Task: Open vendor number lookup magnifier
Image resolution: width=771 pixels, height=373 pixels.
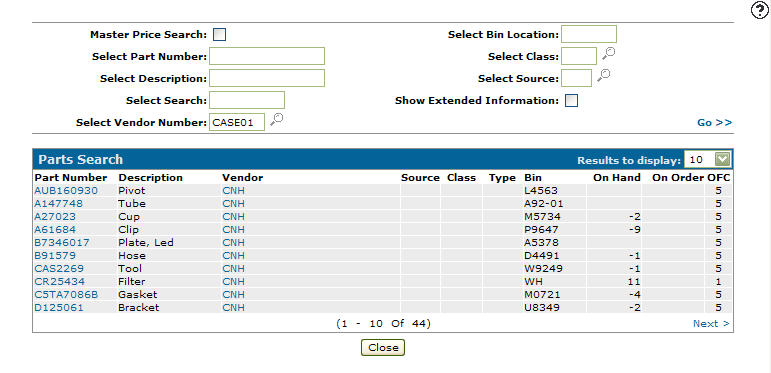Action: point(277,118)
